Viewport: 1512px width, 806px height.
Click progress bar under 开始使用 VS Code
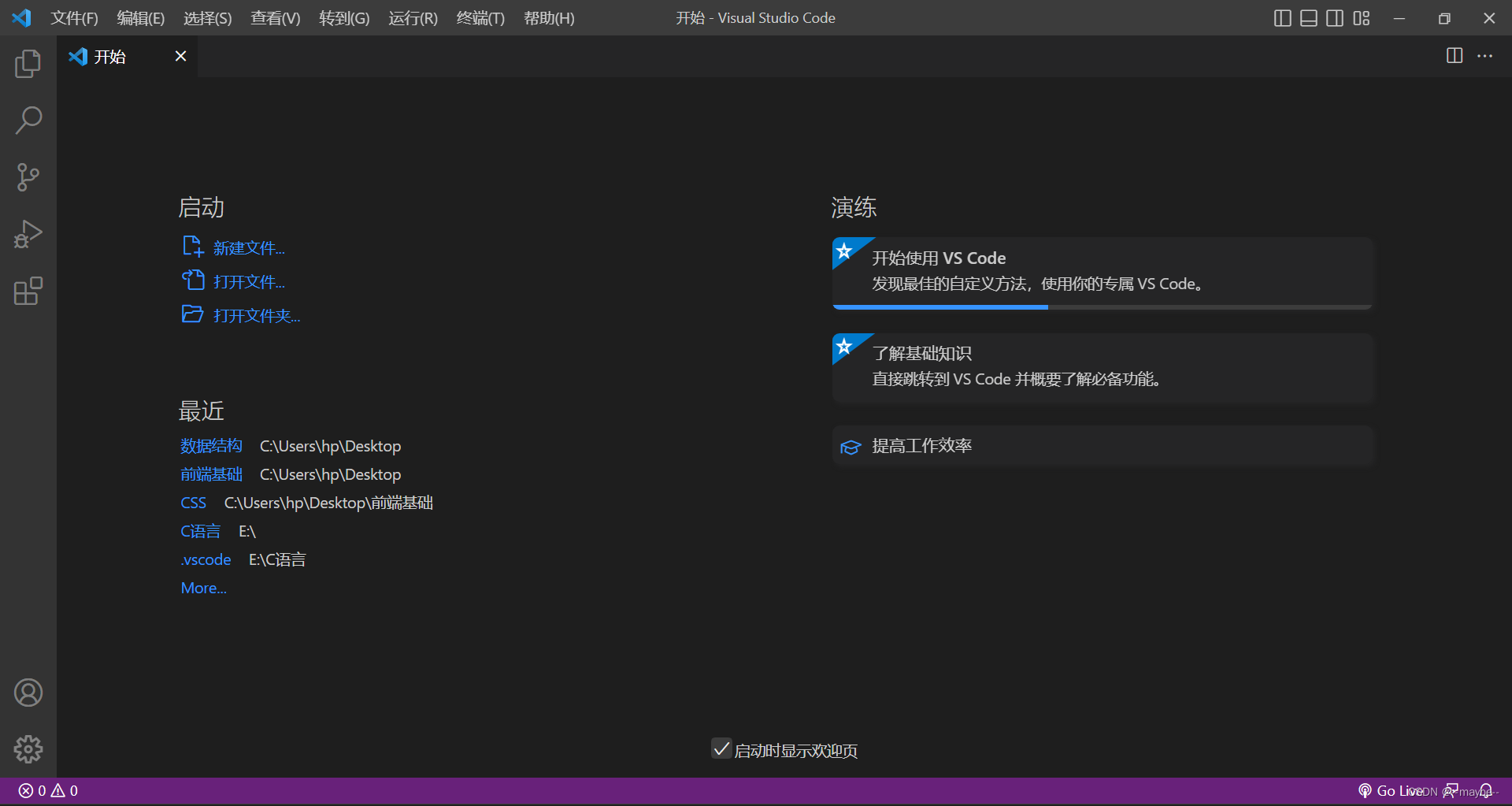(x=1102, y=307)
